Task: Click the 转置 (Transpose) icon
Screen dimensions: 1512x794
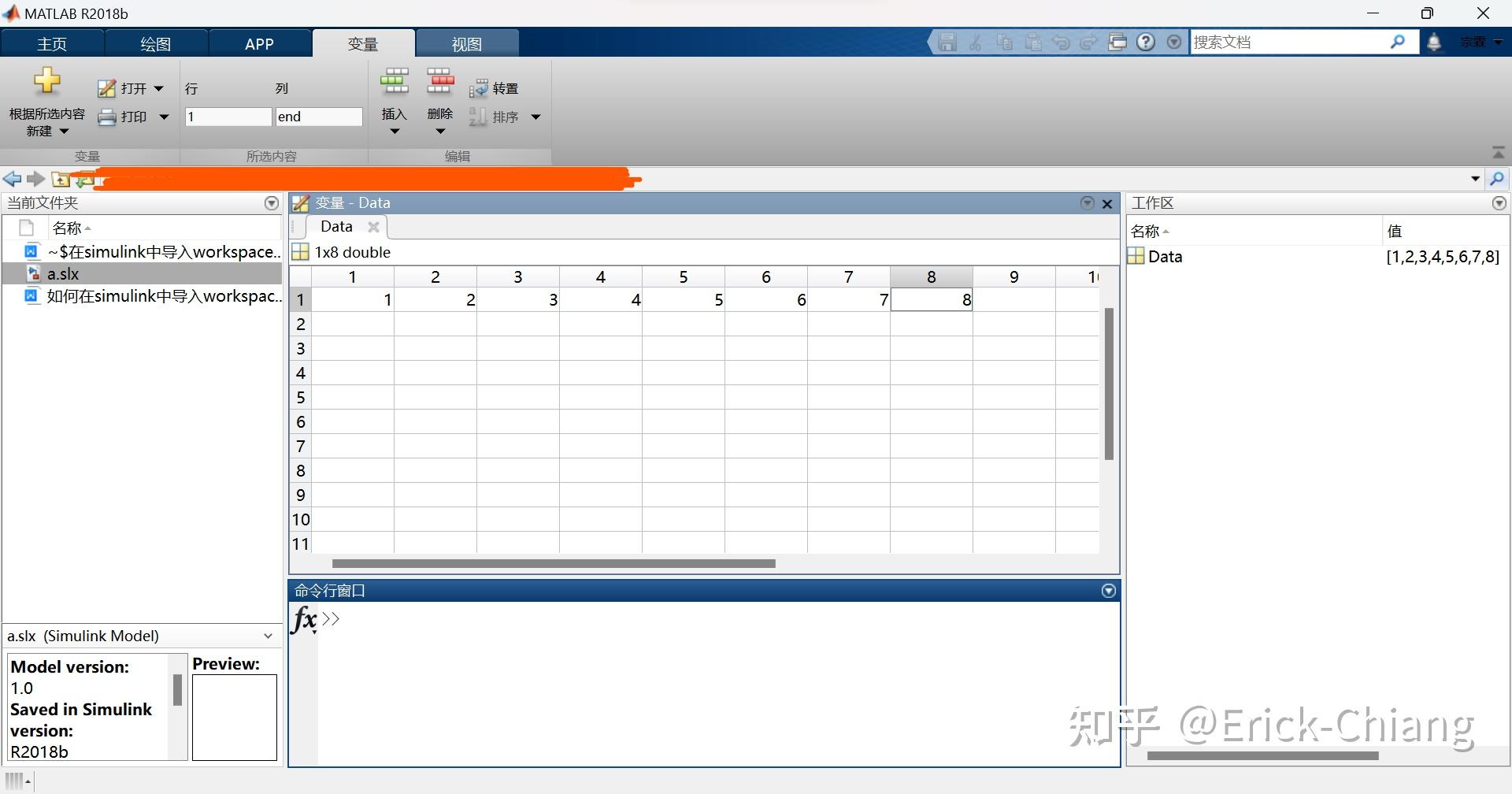Action: pyautogui.click(x=480, y=87)
